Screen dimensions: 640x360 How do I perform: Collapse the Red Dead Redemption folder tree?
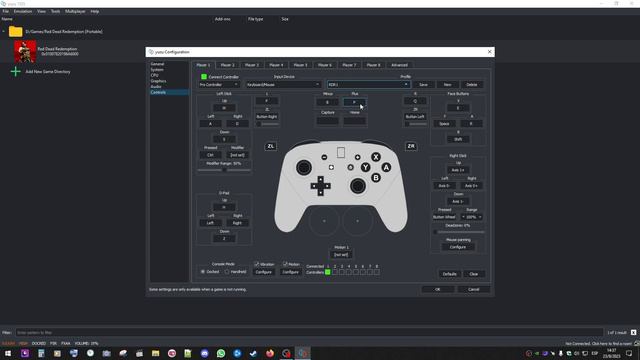coord(4,31)
